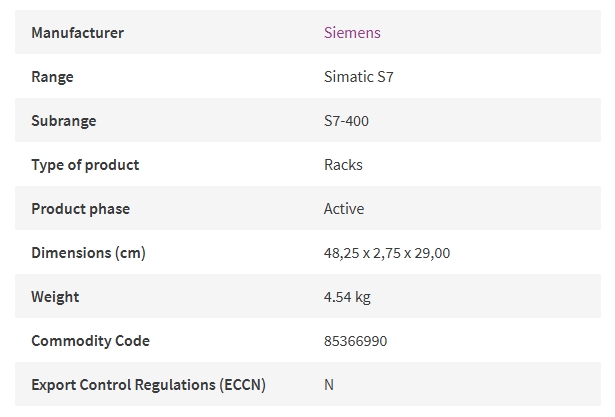Screen dimensions: 615x417
Task: Click the Dimensions (cm) label
Action: coord(88,253)
